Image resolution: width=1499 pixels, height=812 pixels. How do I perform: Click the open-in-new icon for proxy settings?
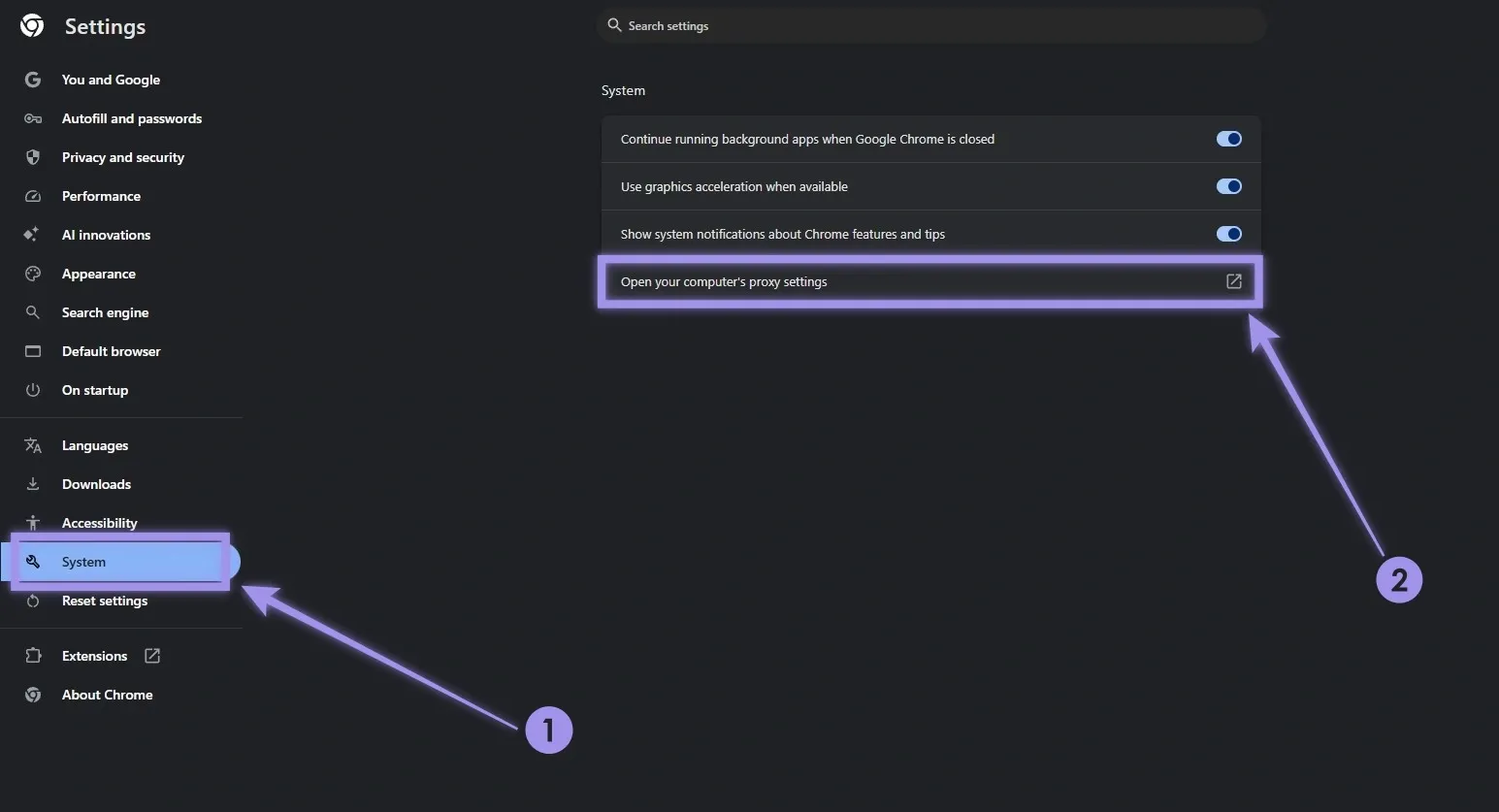pyautogui.click(x=1233, y=281)
